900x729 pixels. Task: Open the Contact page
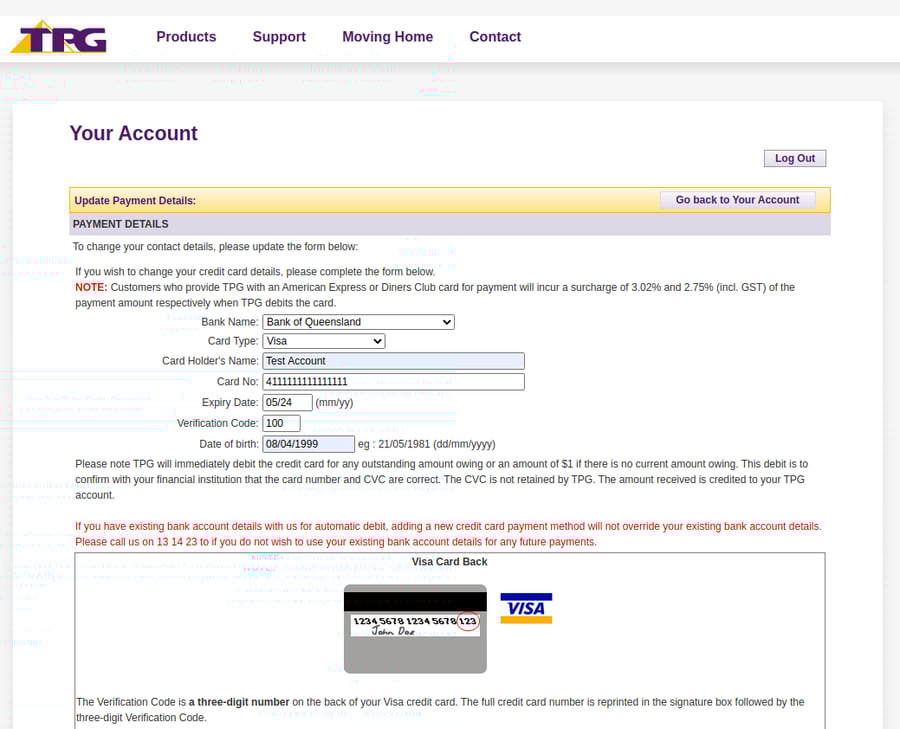(x=495, y=36)
